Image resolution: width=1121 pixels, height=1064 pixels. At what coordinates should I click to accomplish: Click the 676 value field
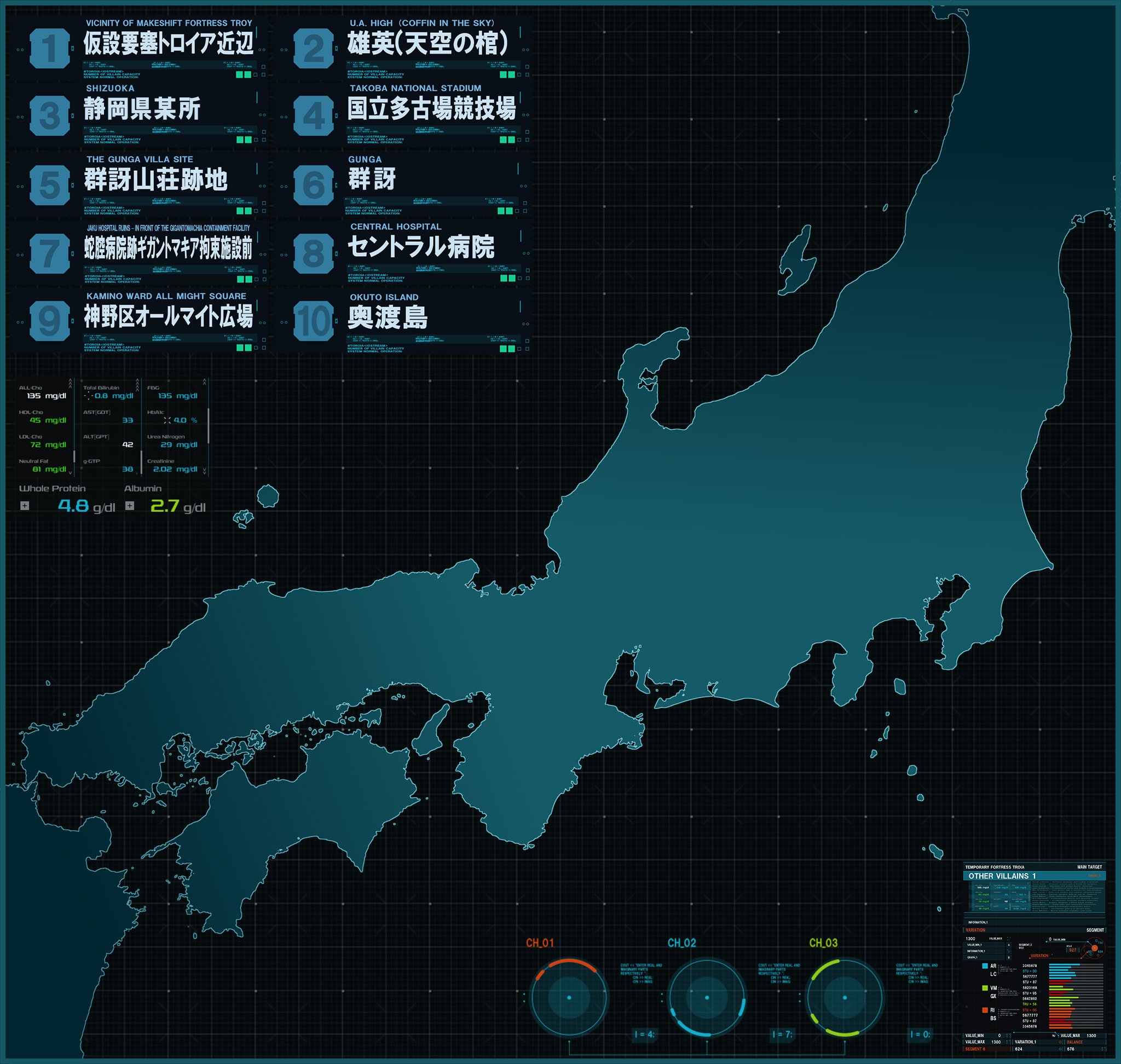(1086, 1049)
